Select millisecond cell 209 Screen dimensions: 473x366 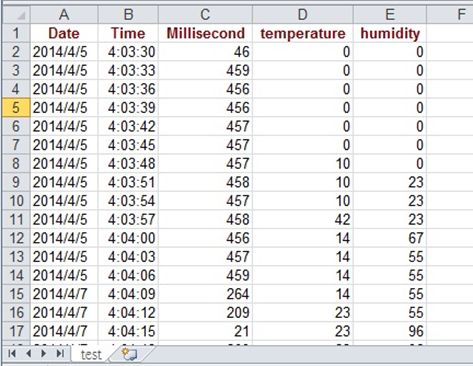coord(205,313)
